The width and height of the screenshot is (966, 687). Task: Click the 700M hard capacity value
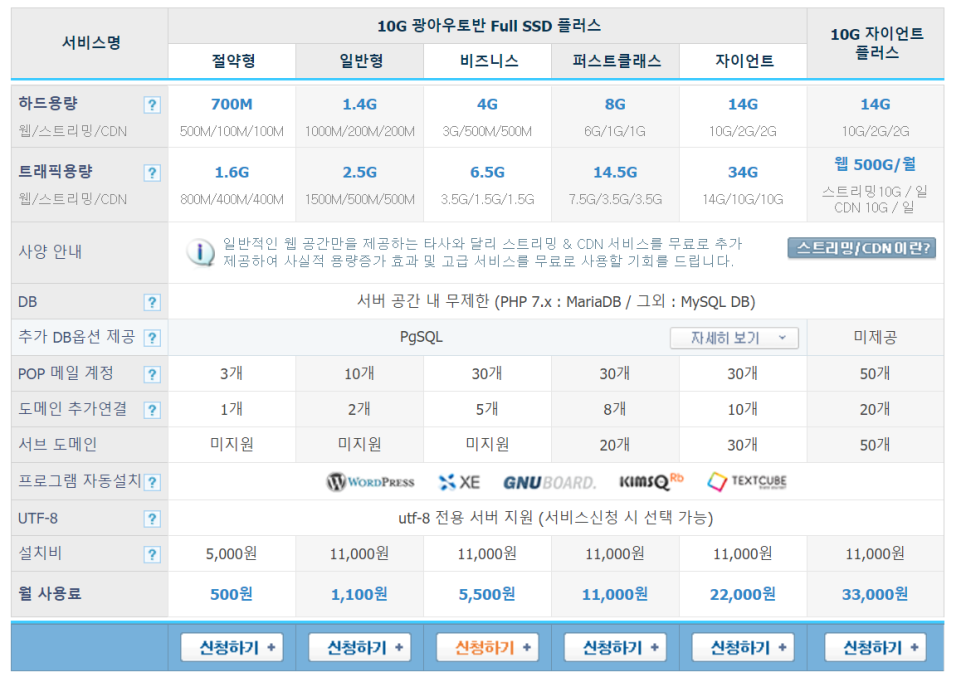pos(232,105)
